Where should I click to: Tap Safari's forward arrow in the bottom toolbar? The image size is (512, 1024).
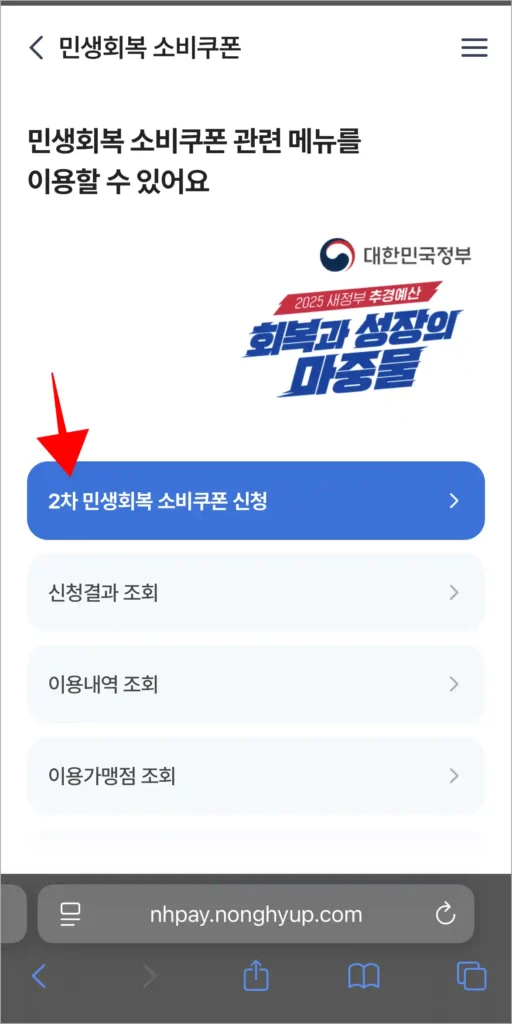pos(150,976)
